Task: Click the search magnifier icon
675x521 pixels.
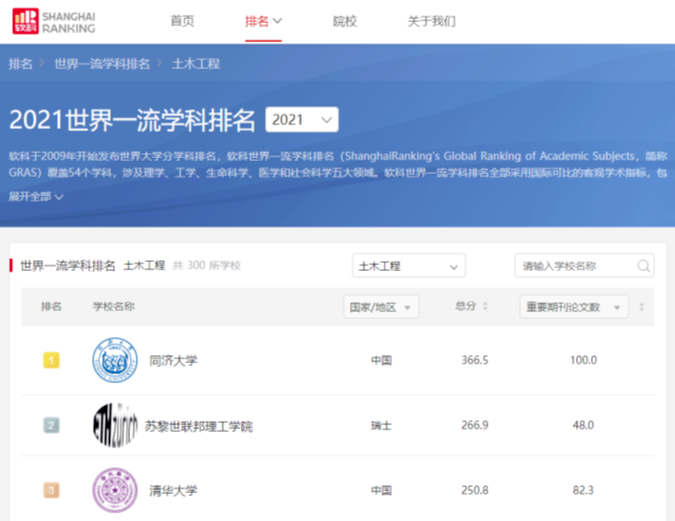Action: 643,266
